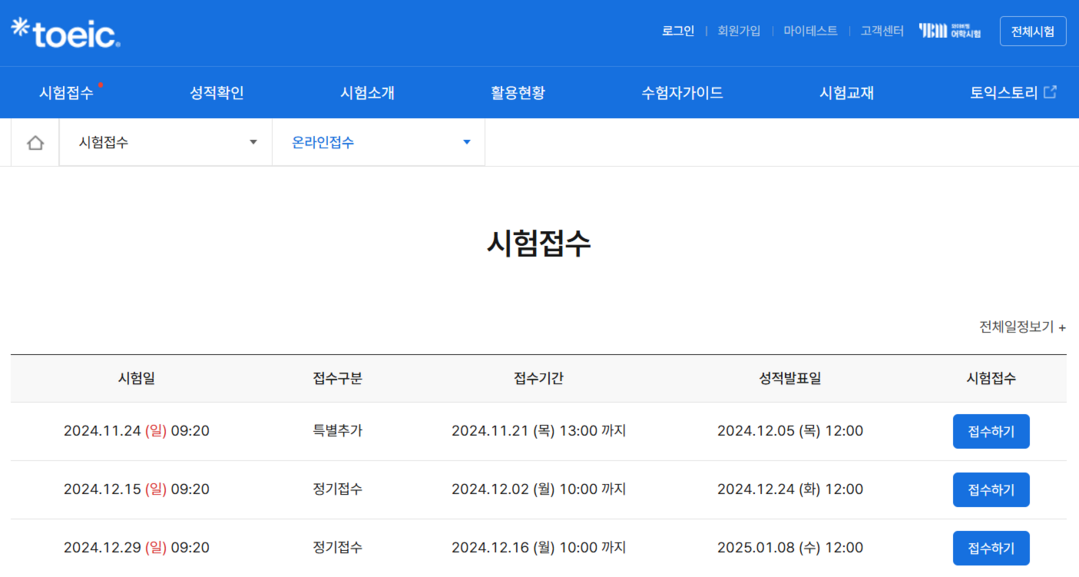Click the YBM 어학시험 logo
The width and height of the screenshot is (1079, 577).
click(x=949, y=31)
